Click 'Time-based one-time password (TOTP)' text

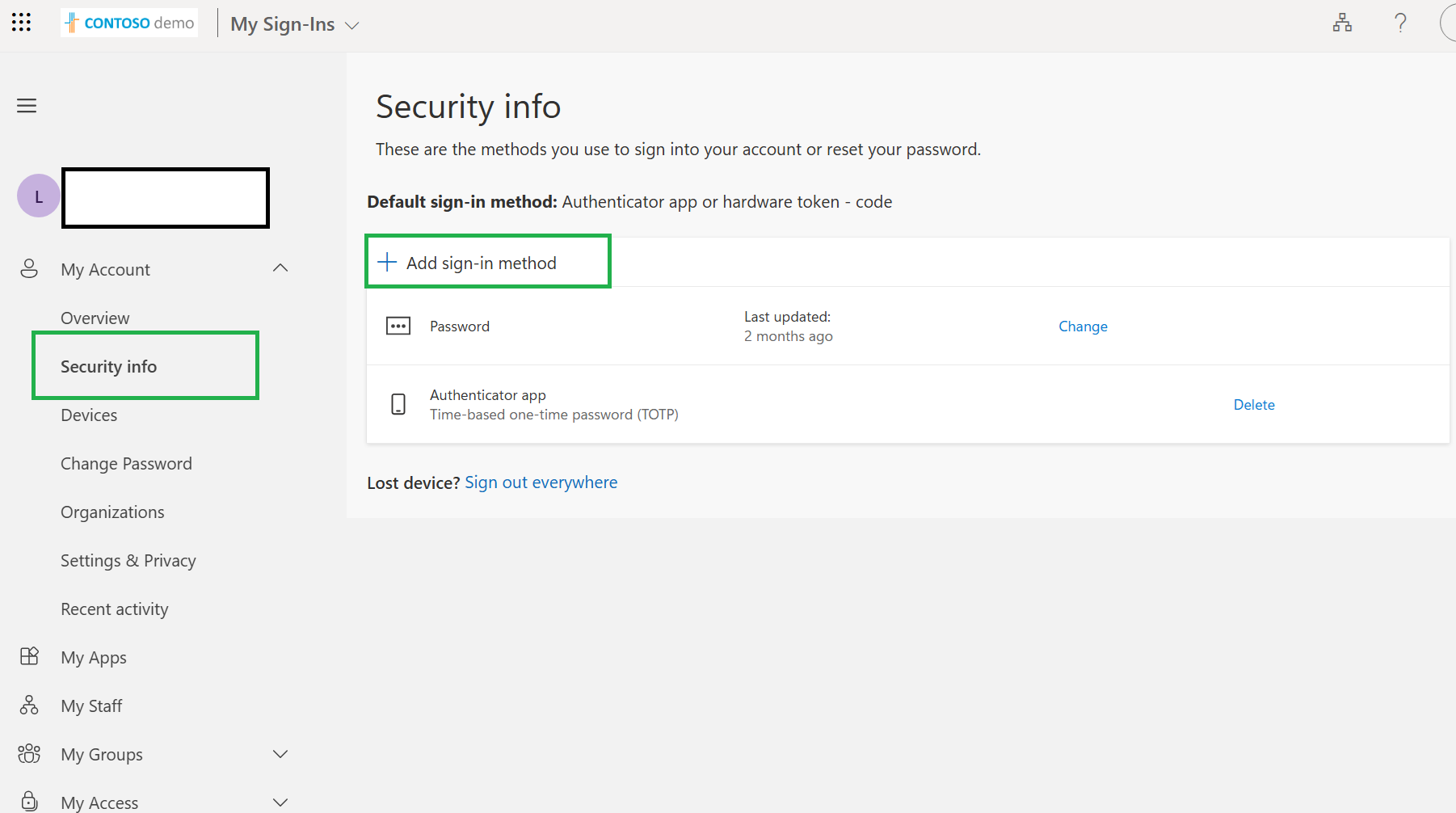pos(554,415)
